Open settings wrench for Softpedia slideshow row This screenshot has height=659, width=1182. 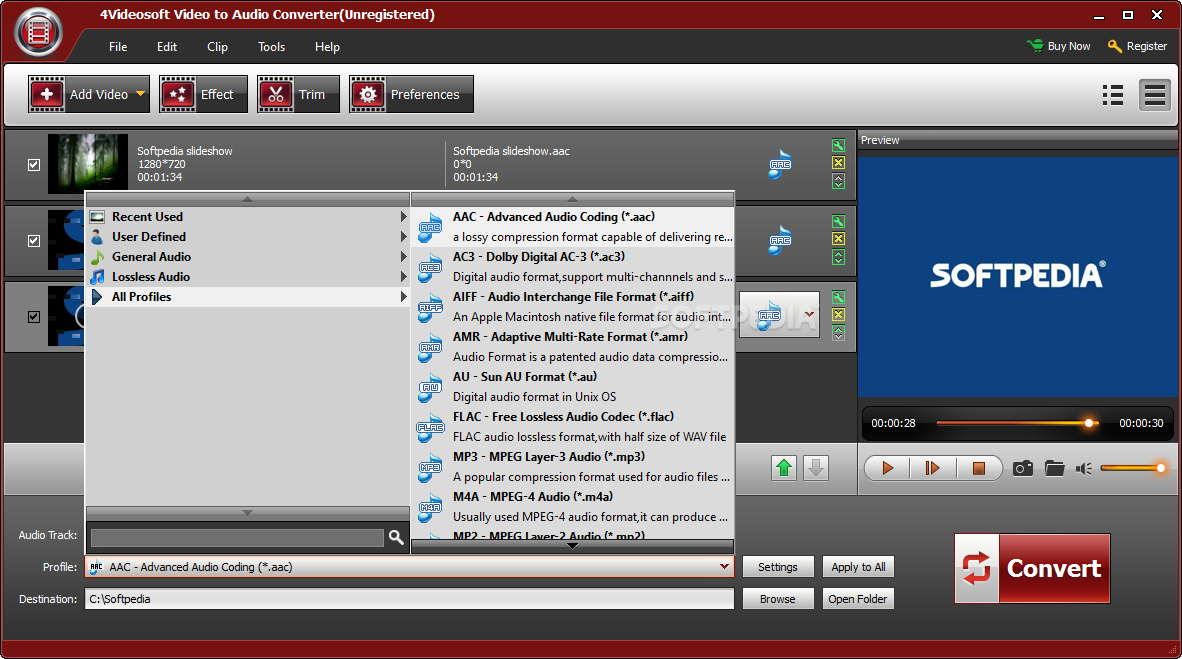click(838, 146)
